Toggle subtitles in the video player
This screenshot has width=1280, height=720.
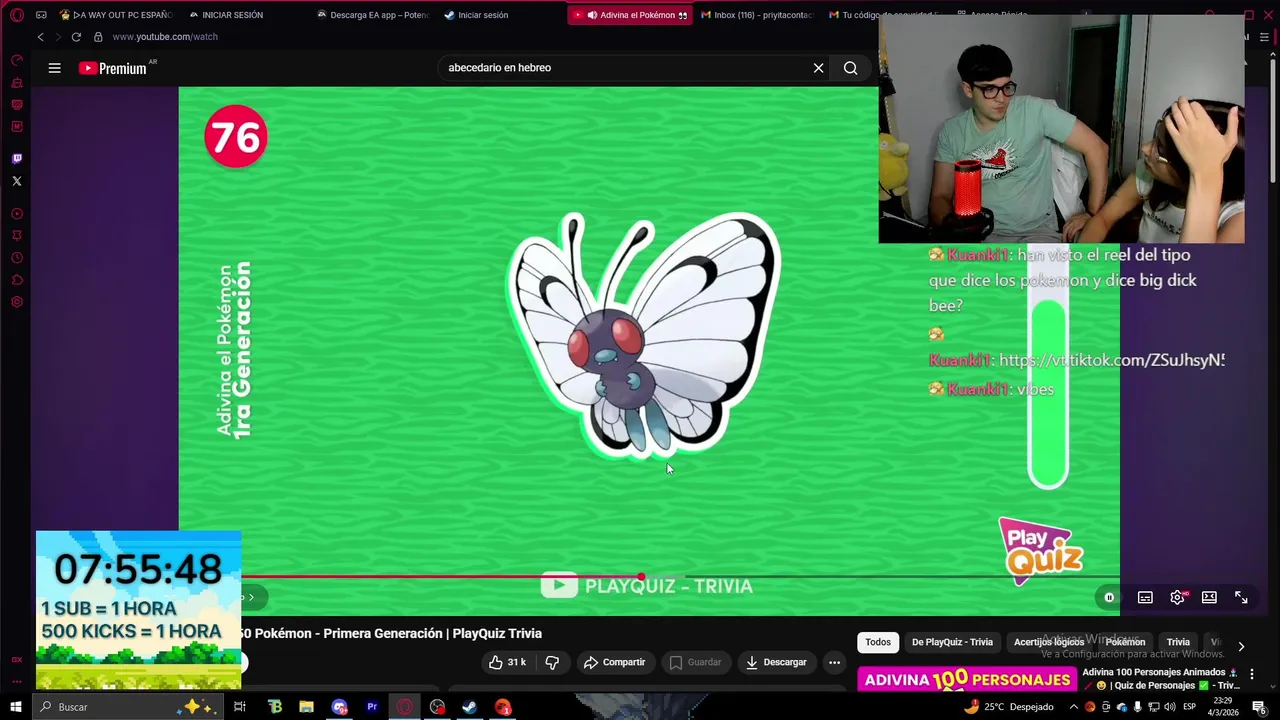[x=1145, y=598]
